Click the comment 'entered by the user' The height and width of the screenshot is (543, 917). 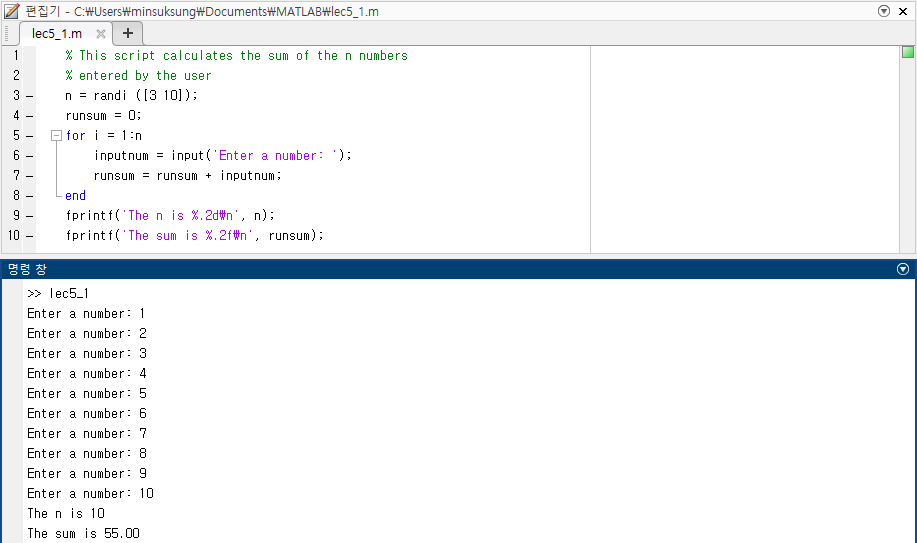[138, 75]
